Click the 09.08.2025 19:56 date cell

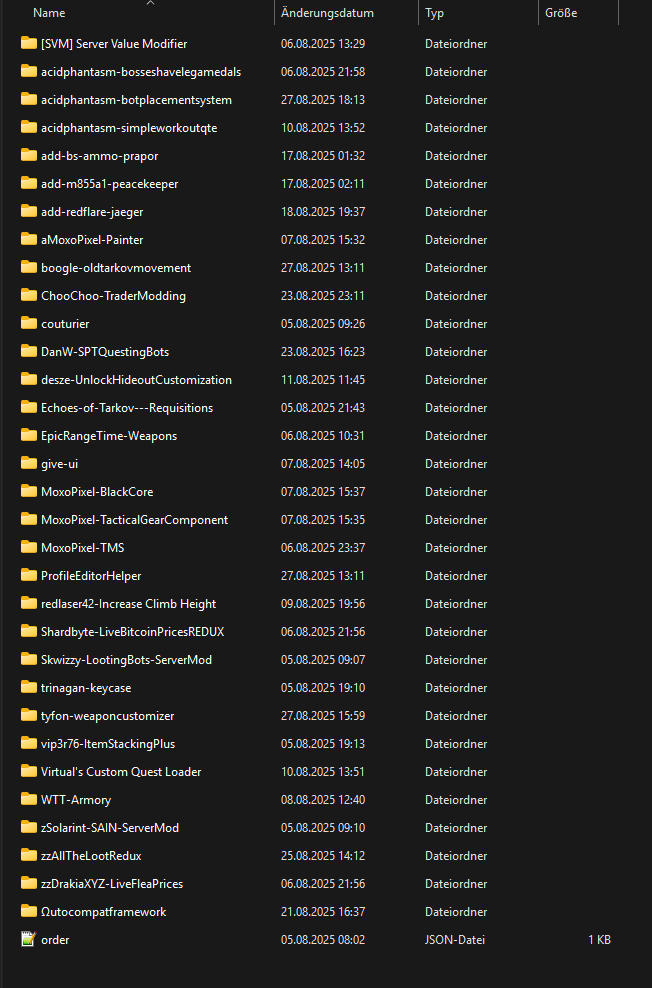tap(323, 604)
